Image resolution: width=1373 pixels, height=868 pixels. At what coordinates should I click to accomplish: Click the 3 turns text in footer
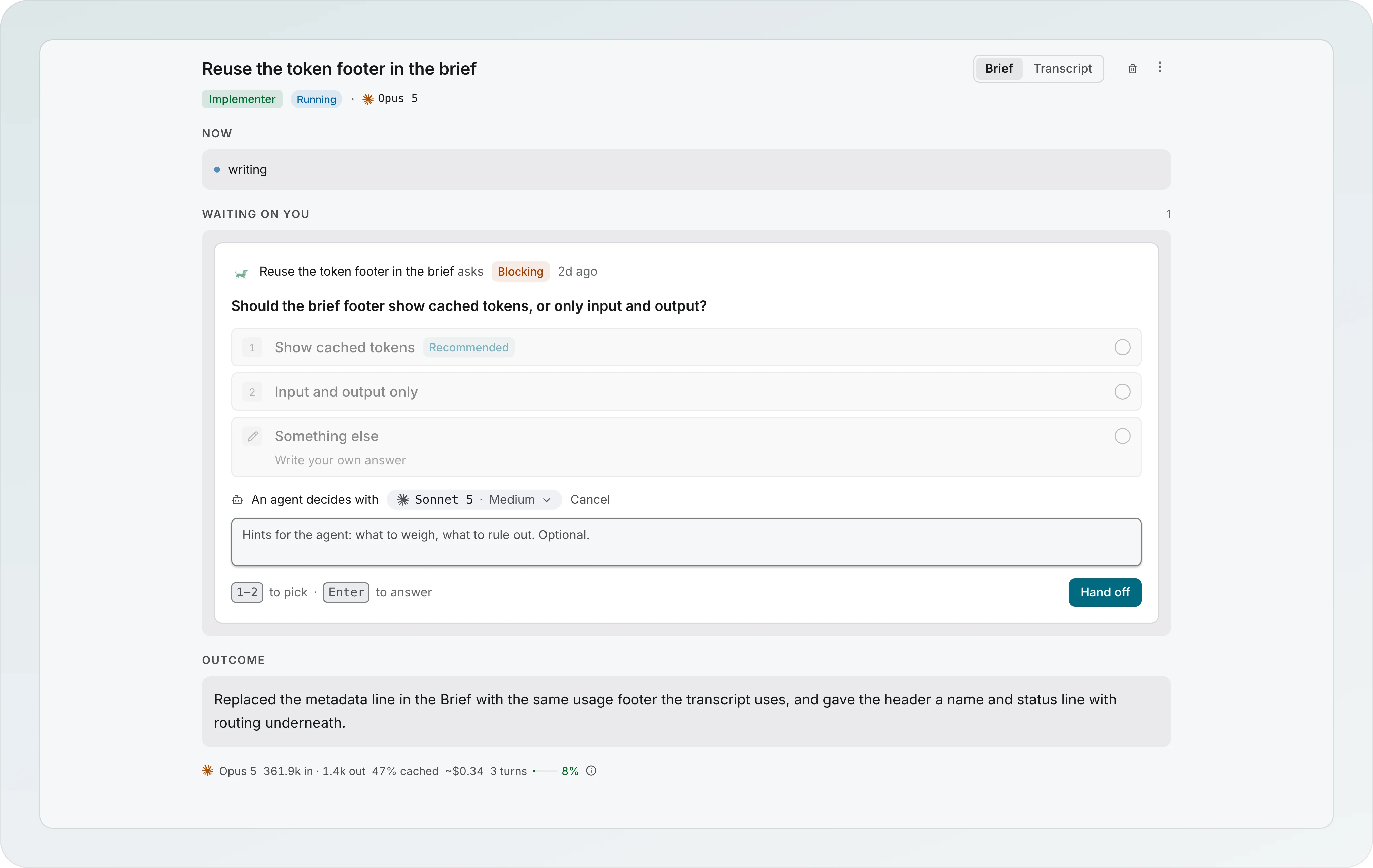coord(508,771)
